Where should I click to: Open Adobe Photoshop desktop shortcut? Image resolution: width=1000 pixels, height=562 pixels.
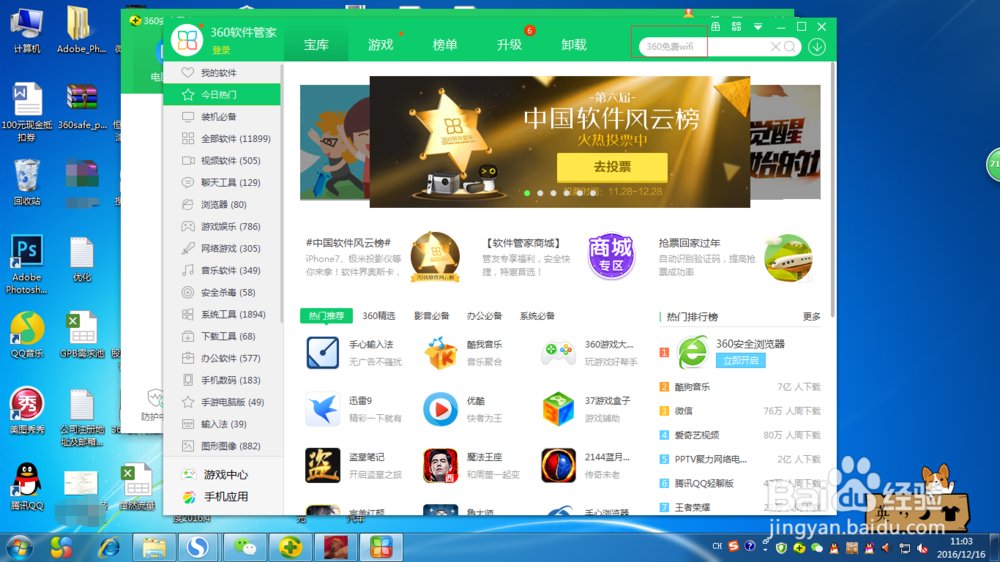[x=27, y=265]
